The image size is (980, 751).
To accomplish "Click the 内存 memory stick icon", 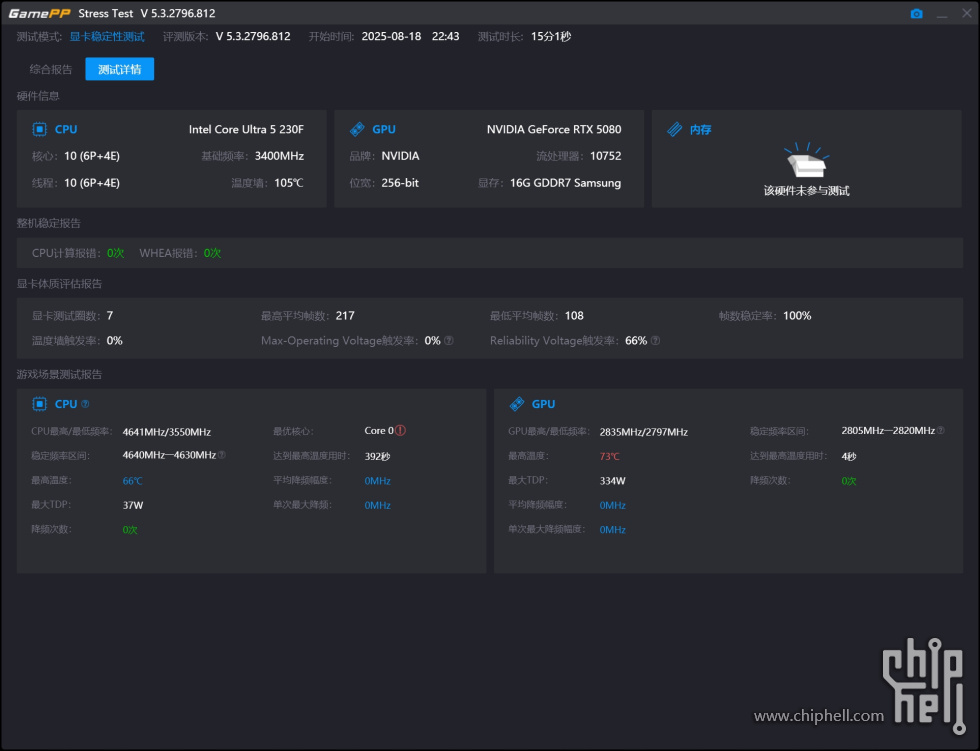I will [x=674, y=129].
